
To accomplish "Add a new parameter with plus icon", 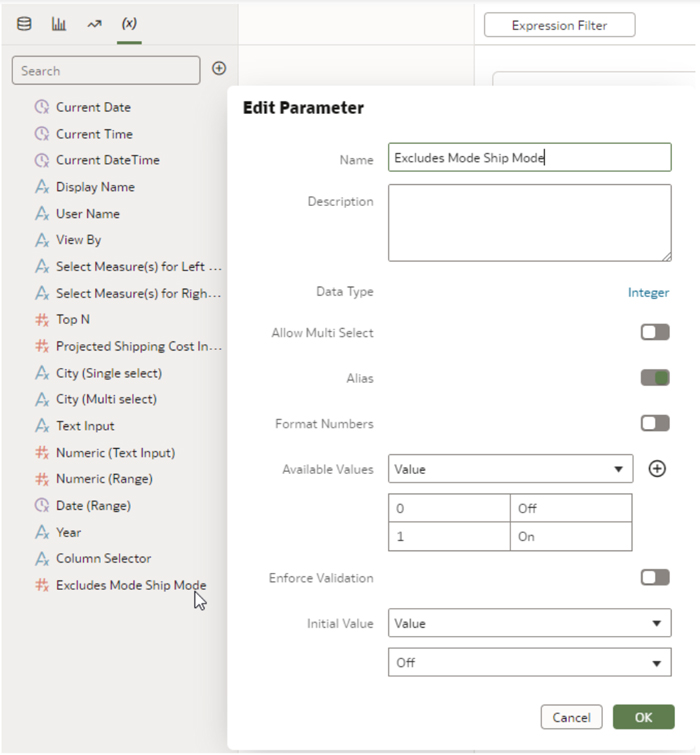I will point(219,69).
